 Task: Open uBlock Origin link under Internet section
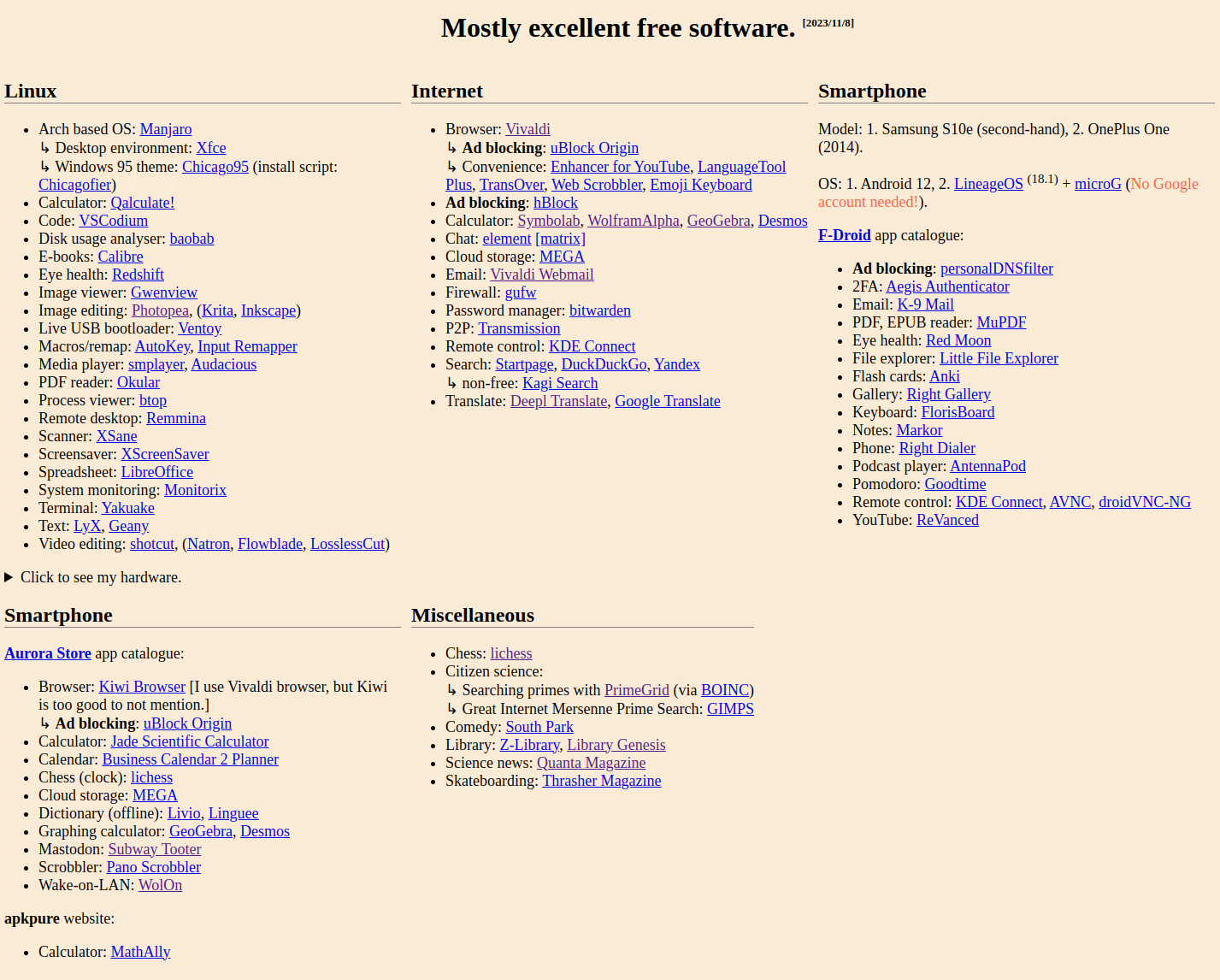(594, 148)
